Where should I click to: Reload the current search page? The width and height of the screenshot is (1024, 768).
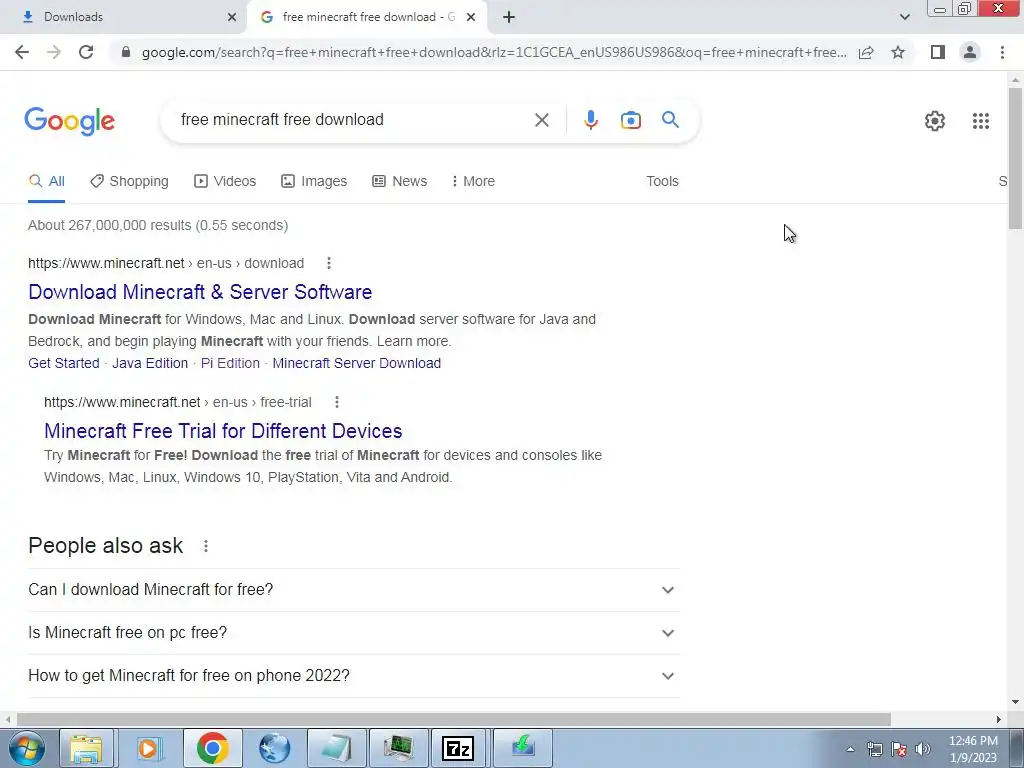click(86, 52)
